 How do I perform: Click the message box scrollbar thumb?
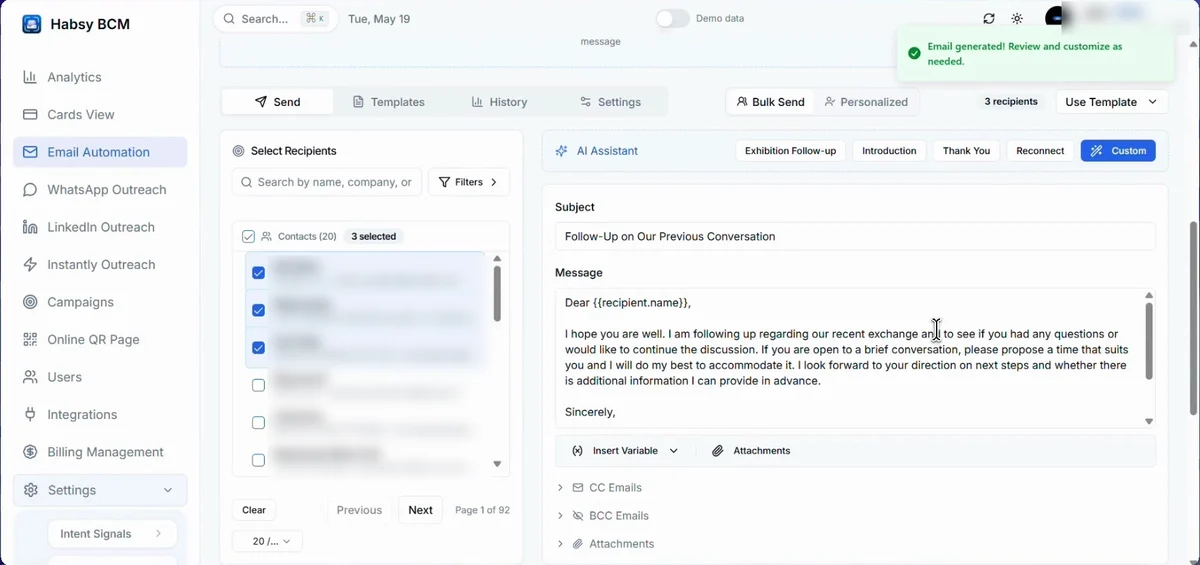pyautogui.click(x=1149, y=340)
